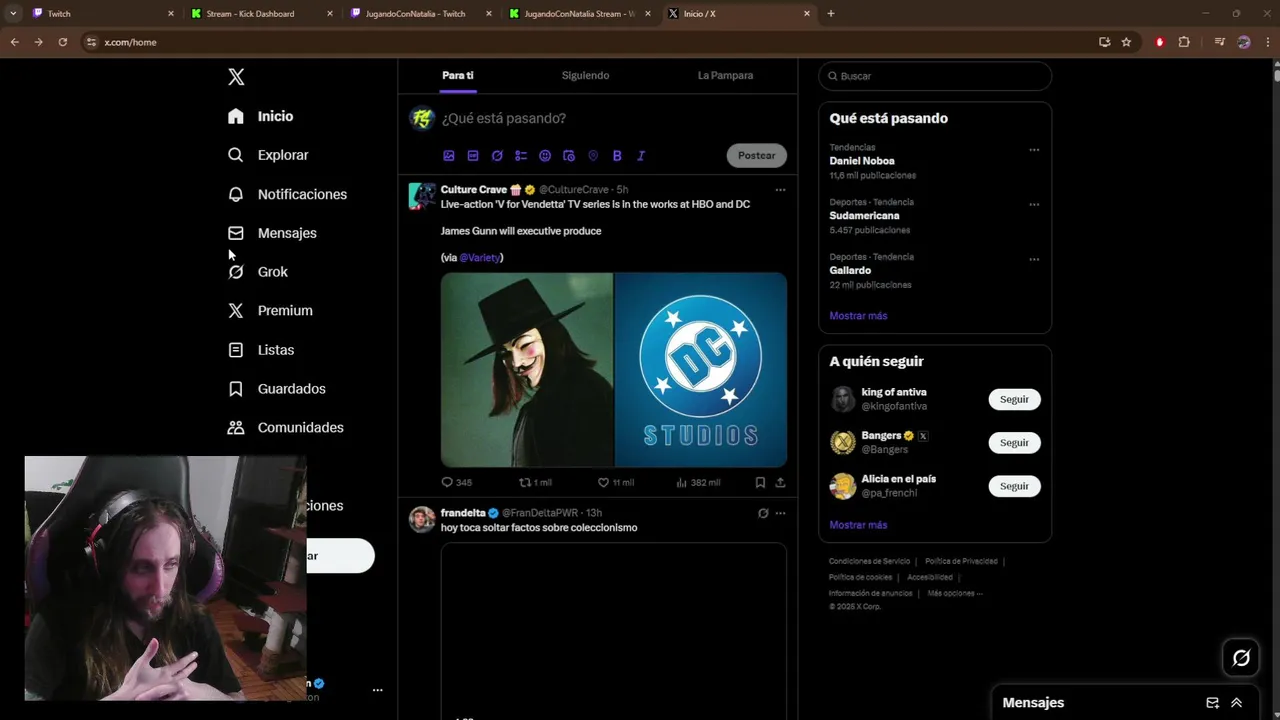Open the floating Grok button
1280x720 pixels.
click(1241, 658)
